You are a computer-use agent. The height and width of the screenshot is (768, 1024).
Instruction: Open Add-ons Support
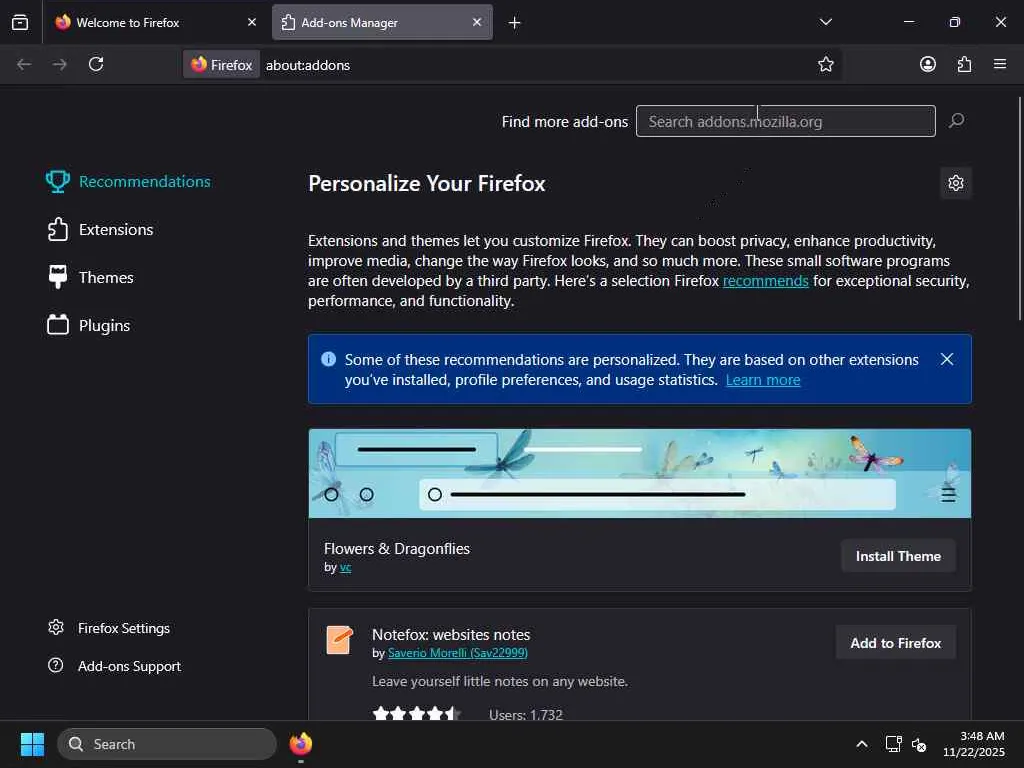click(x=114, y=666)
